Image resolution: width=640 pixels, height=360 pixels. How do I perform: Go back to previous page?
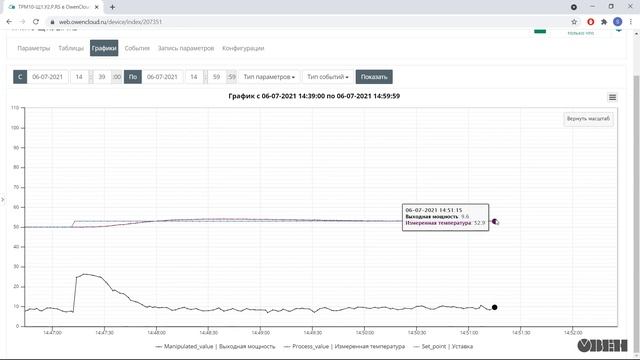click(x=9, y=22)
